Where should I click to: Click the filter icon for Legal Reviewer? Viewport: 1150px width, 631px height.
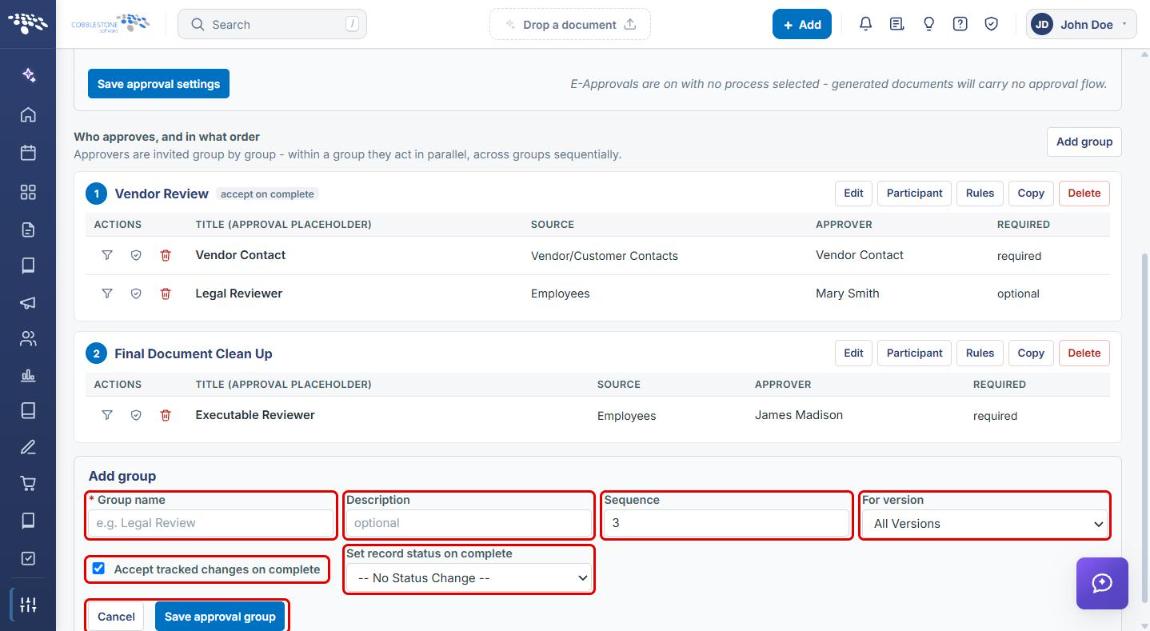tap(107, 293)
